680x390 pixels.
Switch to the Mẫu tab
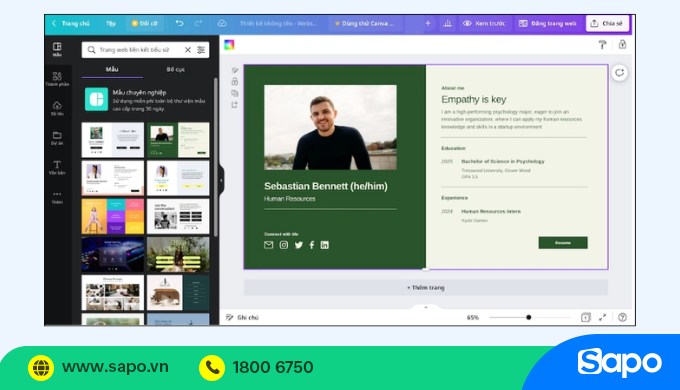pos(112,69)
